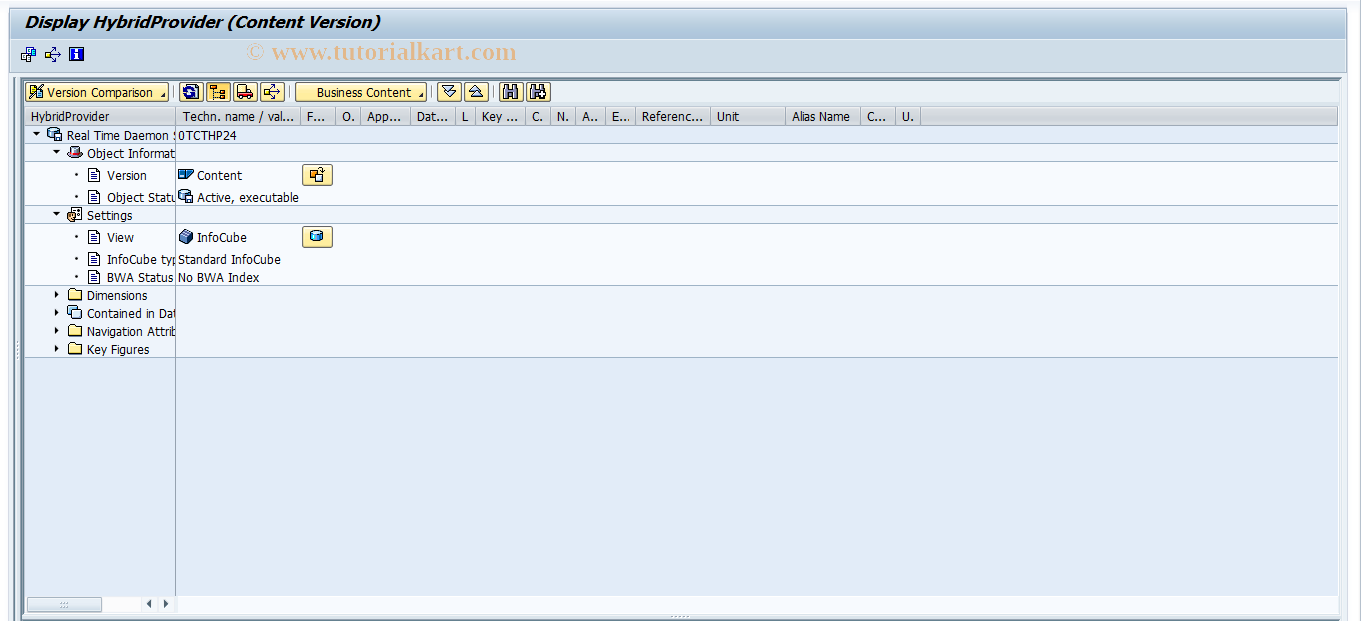
Task: Collapse the Real Time Daemon root node
Action: pyautogui.click(x=37, y=133)
